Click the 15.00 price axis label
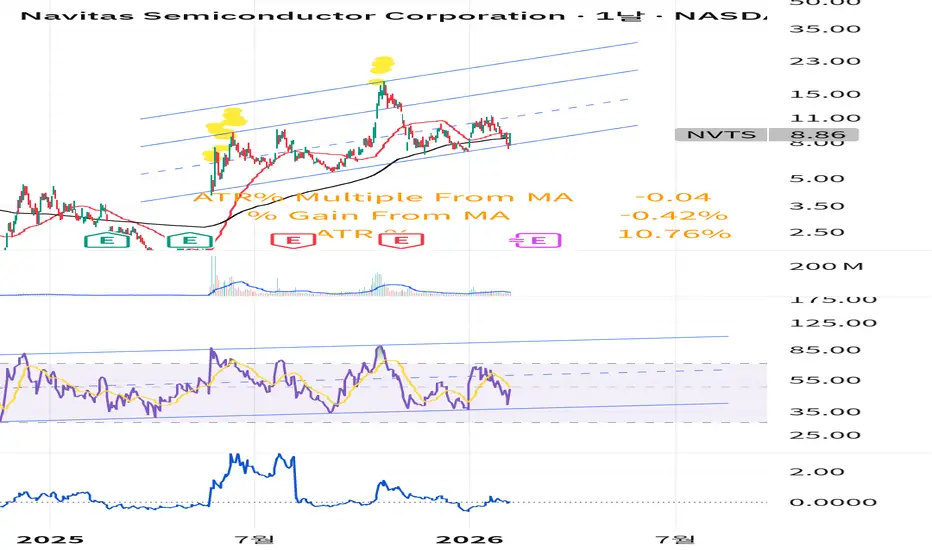This screenshot has width=932, height=550. click(825, 94)
